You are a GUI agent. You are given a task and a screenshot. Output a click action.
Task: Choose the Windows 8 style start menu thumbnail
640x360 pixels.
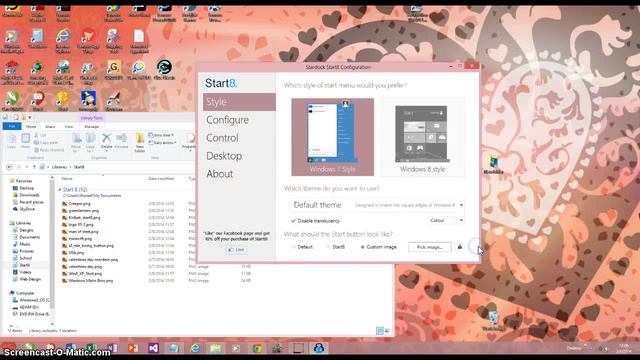(422, 137)
